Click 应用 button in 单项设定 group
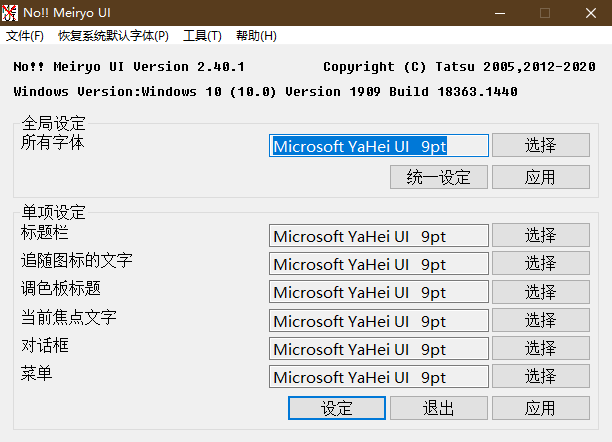Image resolution: width=612 pixels, height=442 pixels. (541, 408)
